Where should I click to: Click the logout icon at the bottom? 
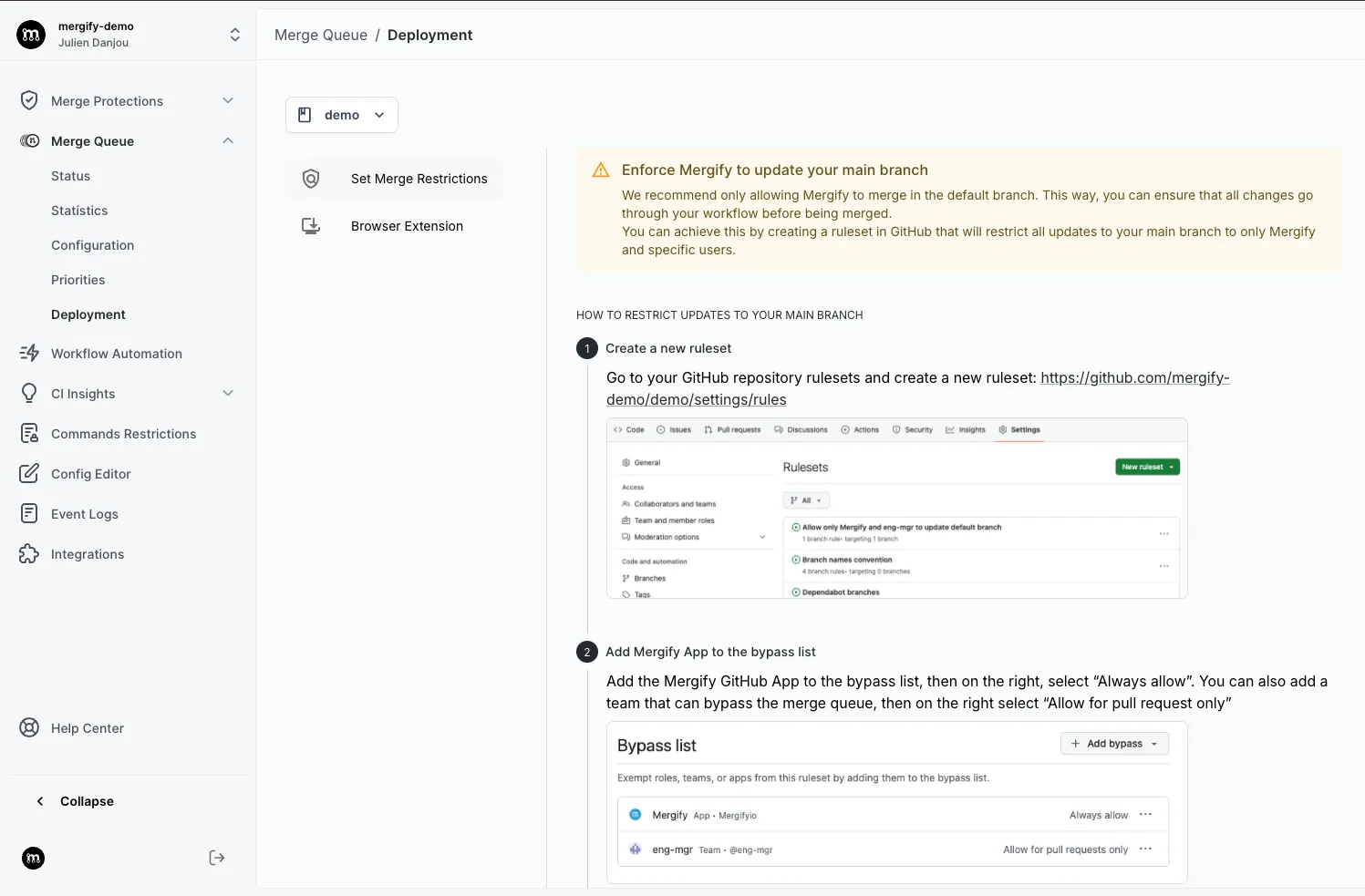tap(216, 857)
